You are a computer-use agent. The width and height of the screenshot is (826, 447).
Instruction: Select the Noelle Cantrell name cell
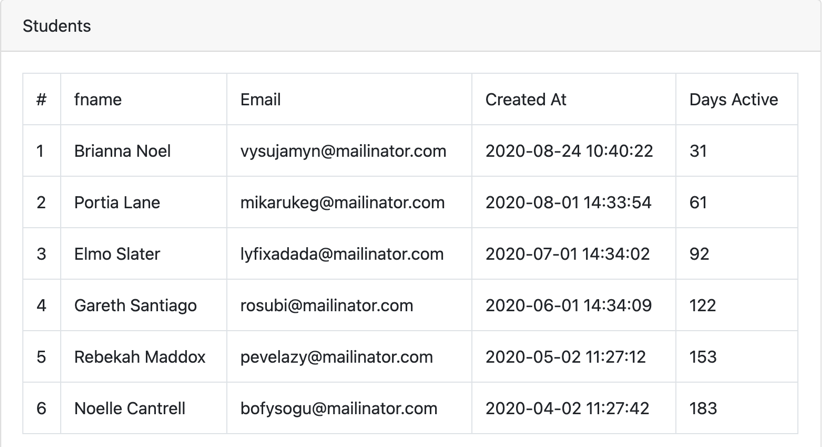click(144, 409)
